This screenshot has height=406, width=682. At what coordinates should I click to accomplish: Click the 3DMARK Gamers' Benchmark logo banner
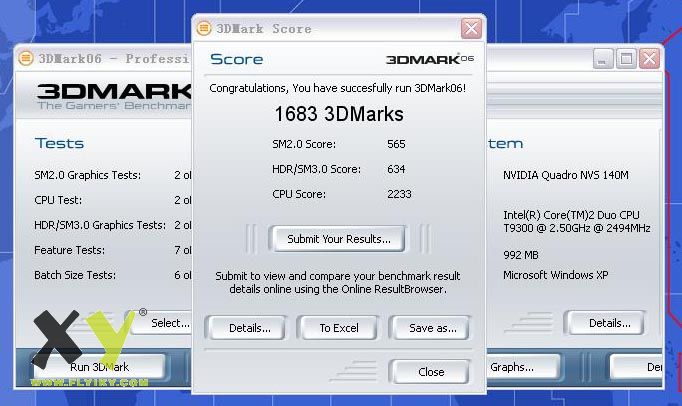point(114,97)
